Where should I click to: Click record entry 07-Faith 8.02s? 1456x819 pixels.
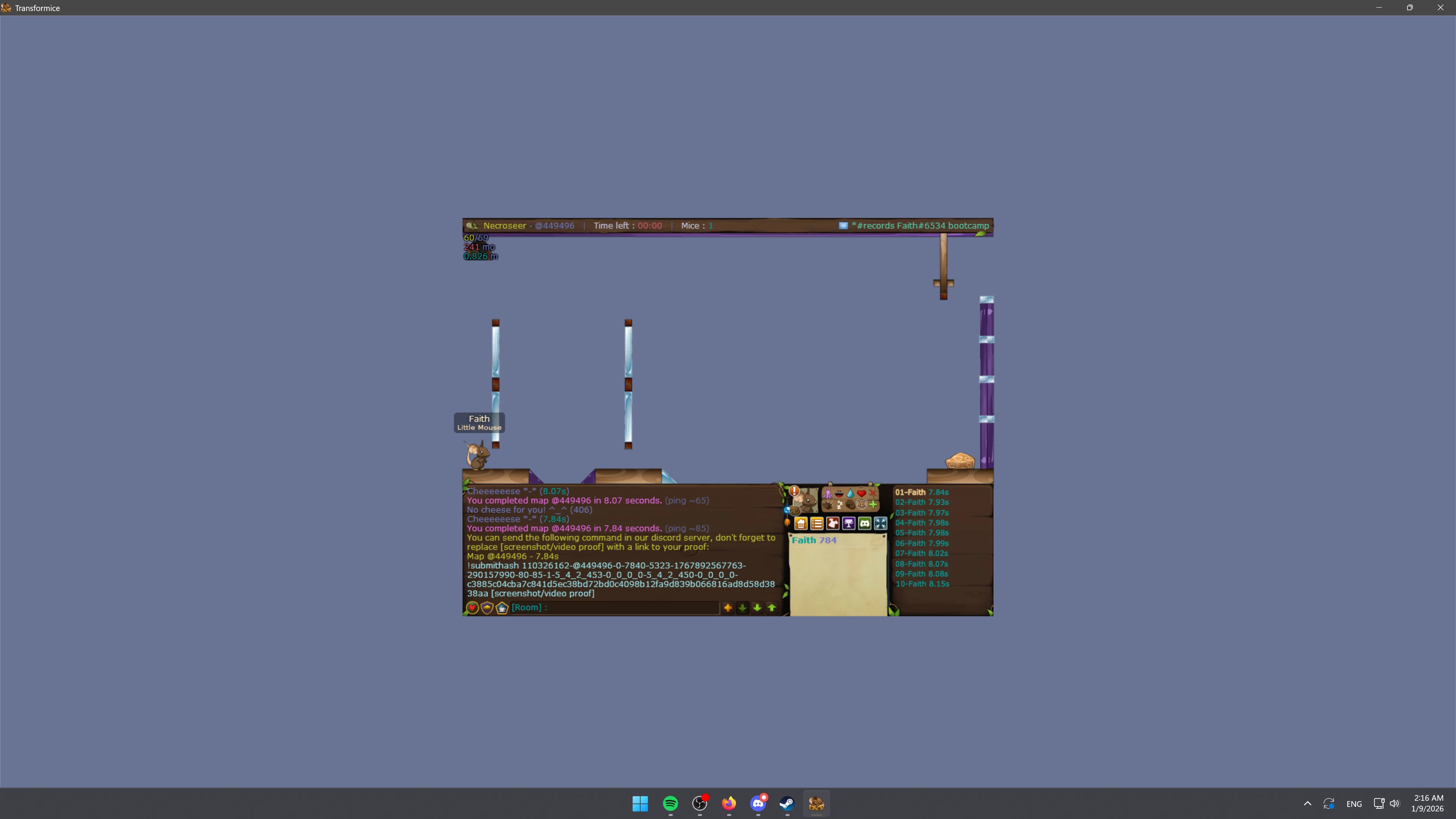coord(922,553)
